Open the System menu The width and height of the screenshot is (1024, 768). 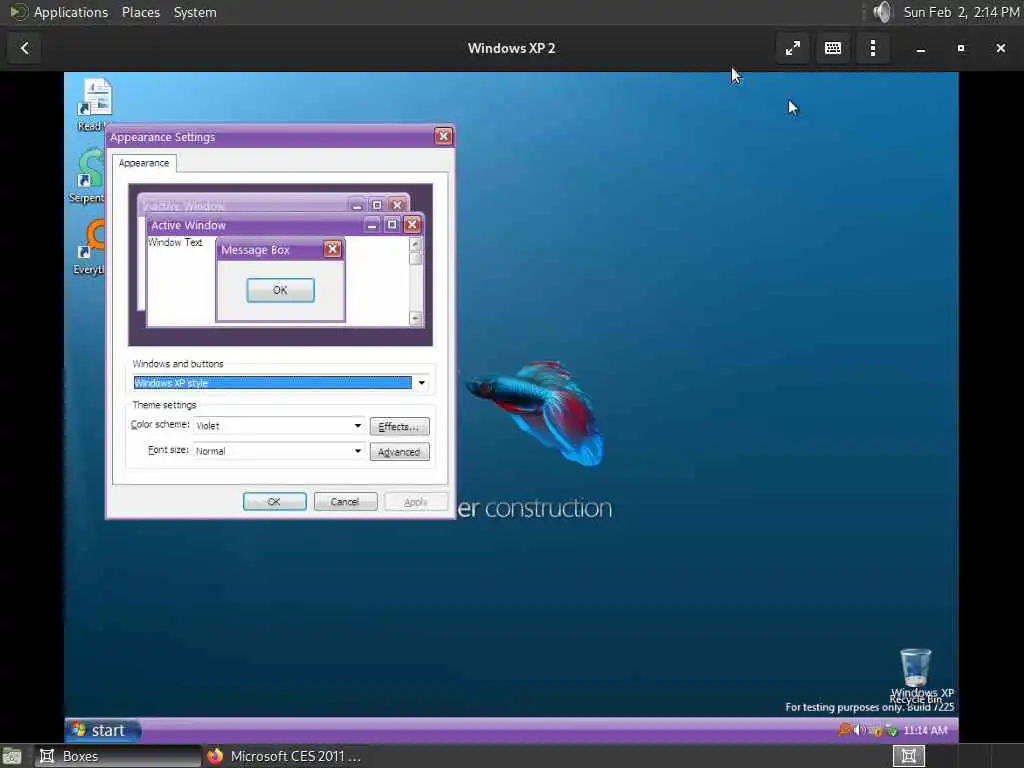[195, 12]
